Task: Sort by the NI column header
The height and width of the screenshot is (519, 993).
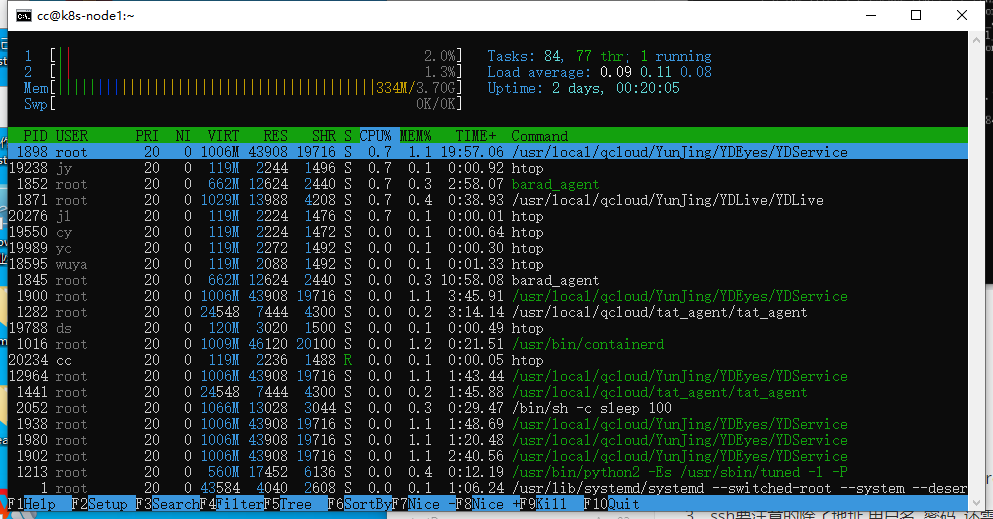Action: point(183,135)
